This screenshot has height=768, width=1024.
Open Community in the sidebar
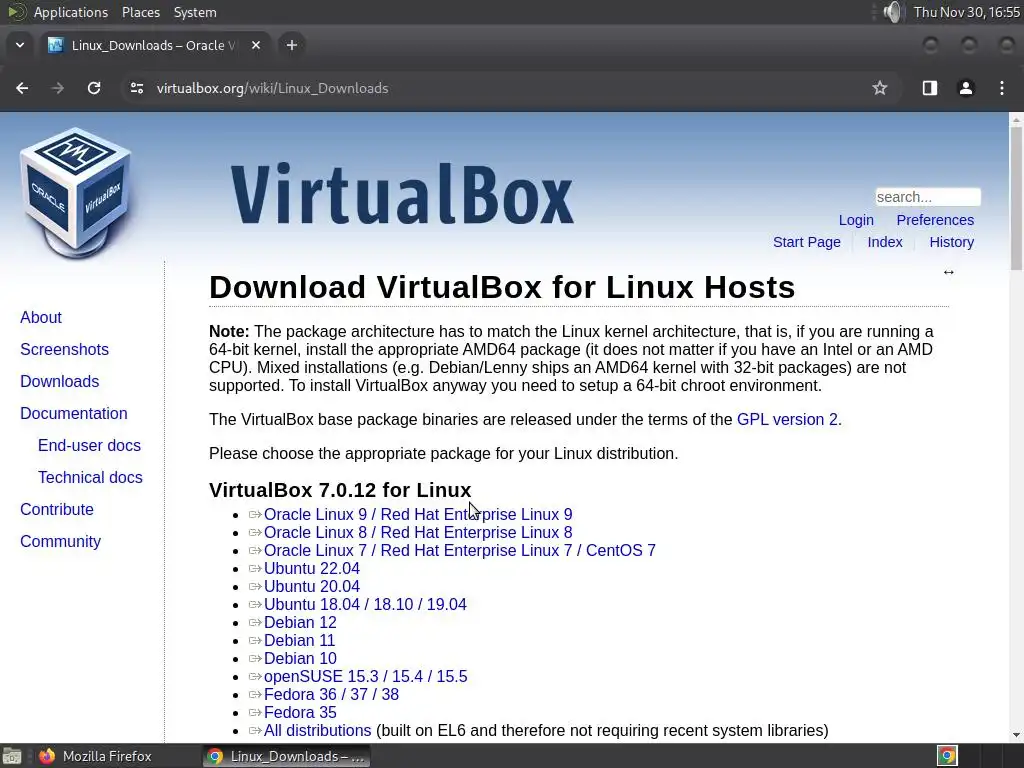[61, 541]
